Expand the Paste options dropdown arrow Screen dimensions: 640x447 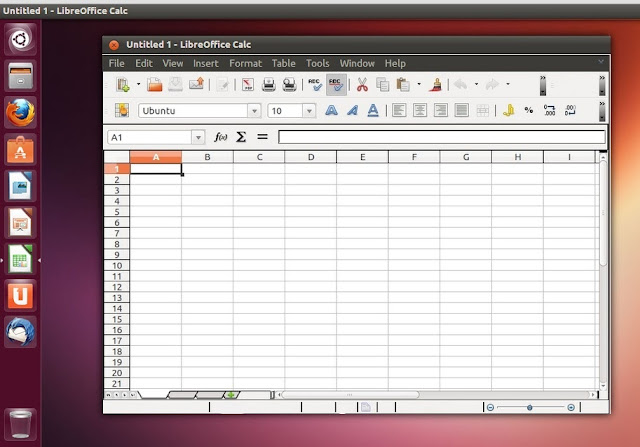tap(419, 85)
